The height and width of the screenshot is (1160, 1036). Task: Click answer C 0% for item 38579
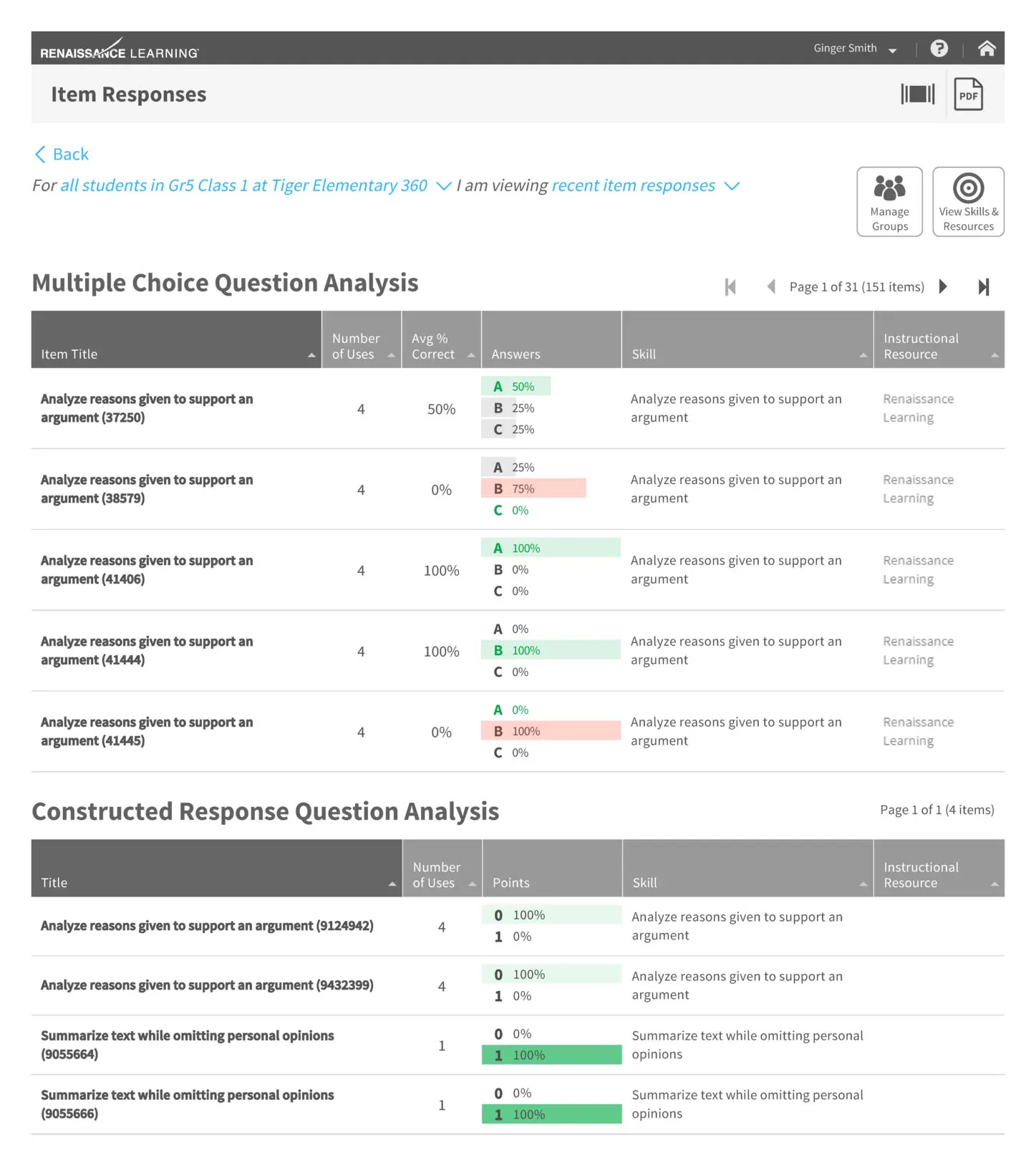tap(510, 511)
